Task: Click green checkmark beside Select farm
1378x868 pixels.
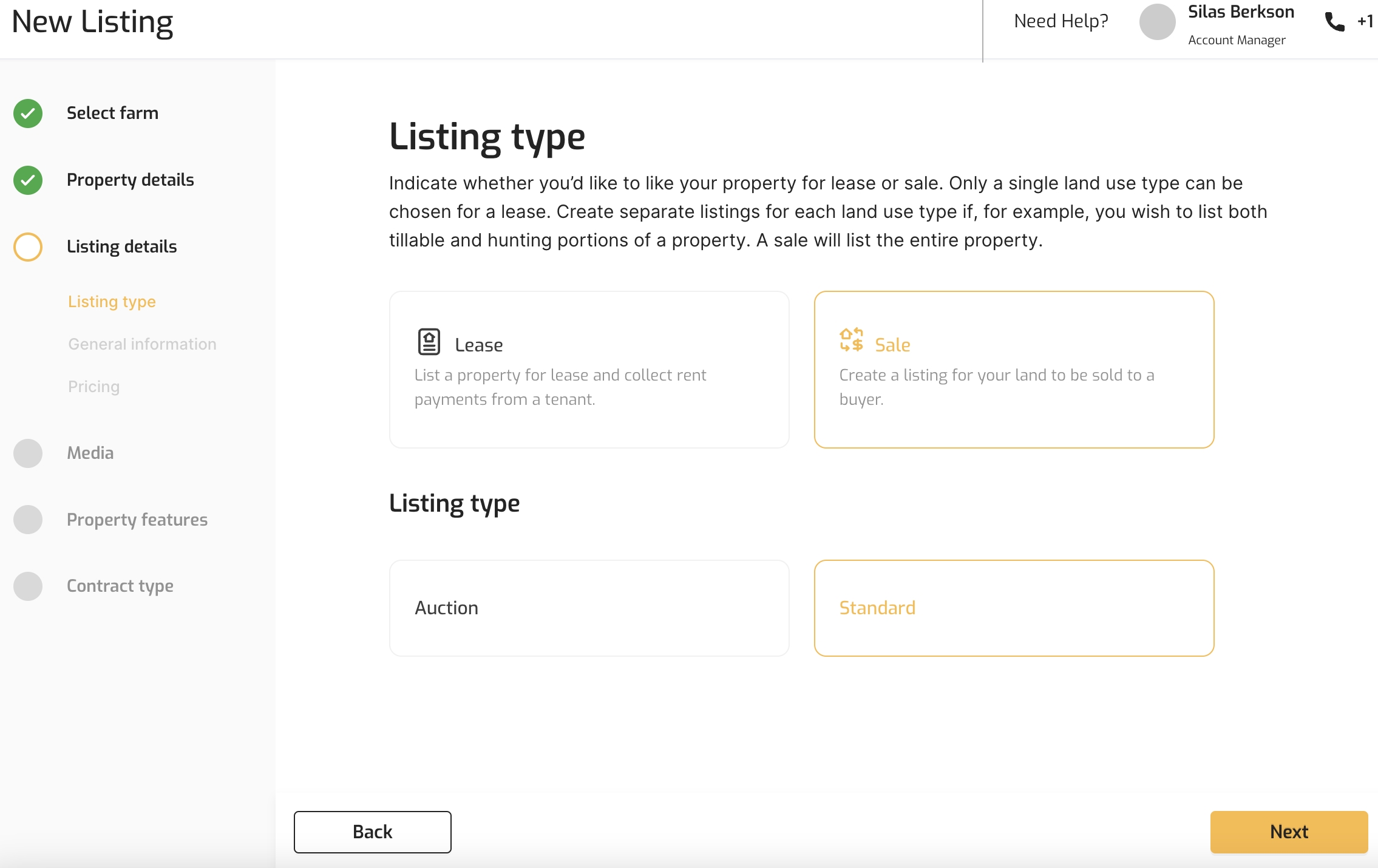Action: coord(28,114)
